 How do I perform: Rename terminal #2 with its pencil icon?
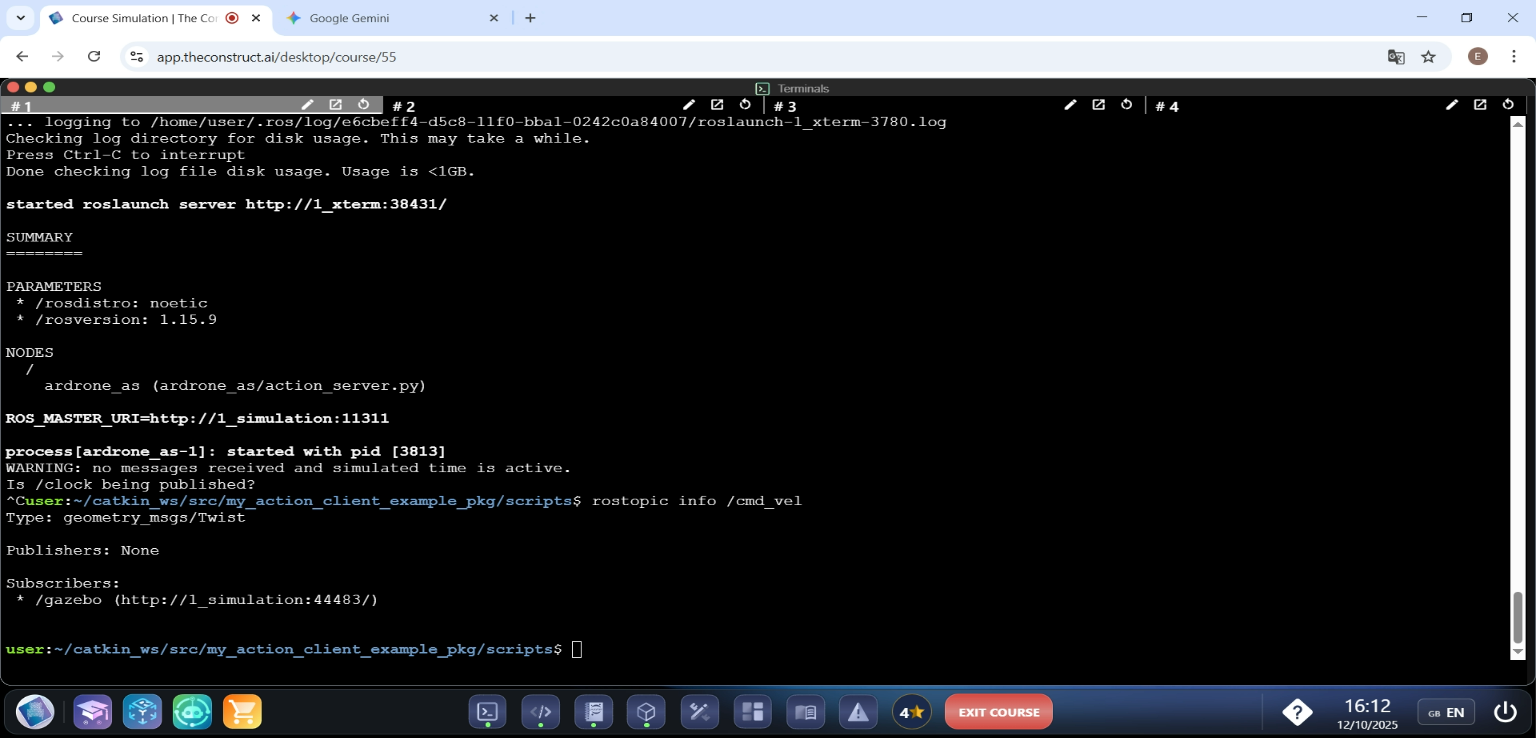tap(689, 105)
